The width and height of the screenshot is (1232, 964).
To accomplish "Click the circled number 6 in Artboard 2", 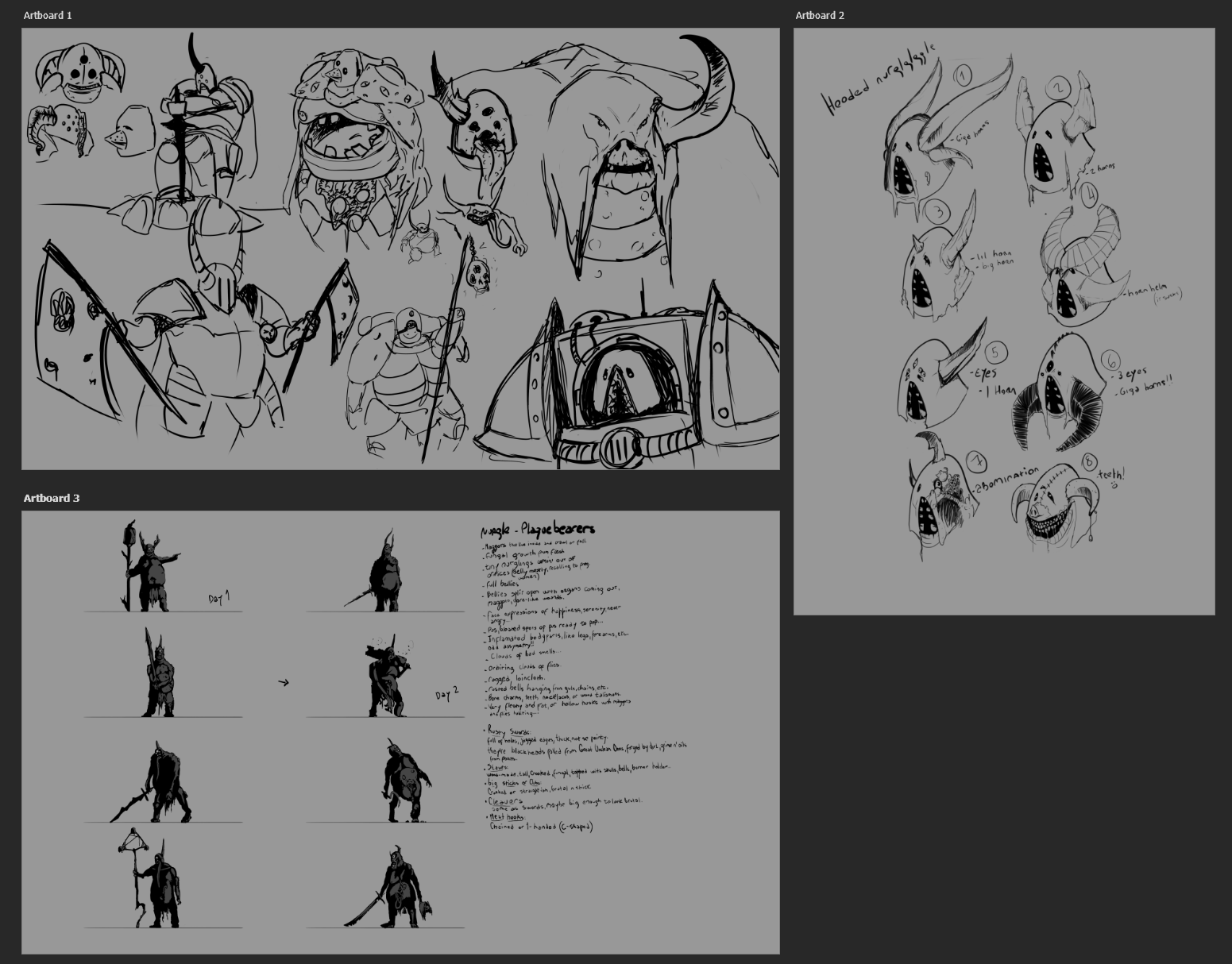I will [x=1110, y=360].
